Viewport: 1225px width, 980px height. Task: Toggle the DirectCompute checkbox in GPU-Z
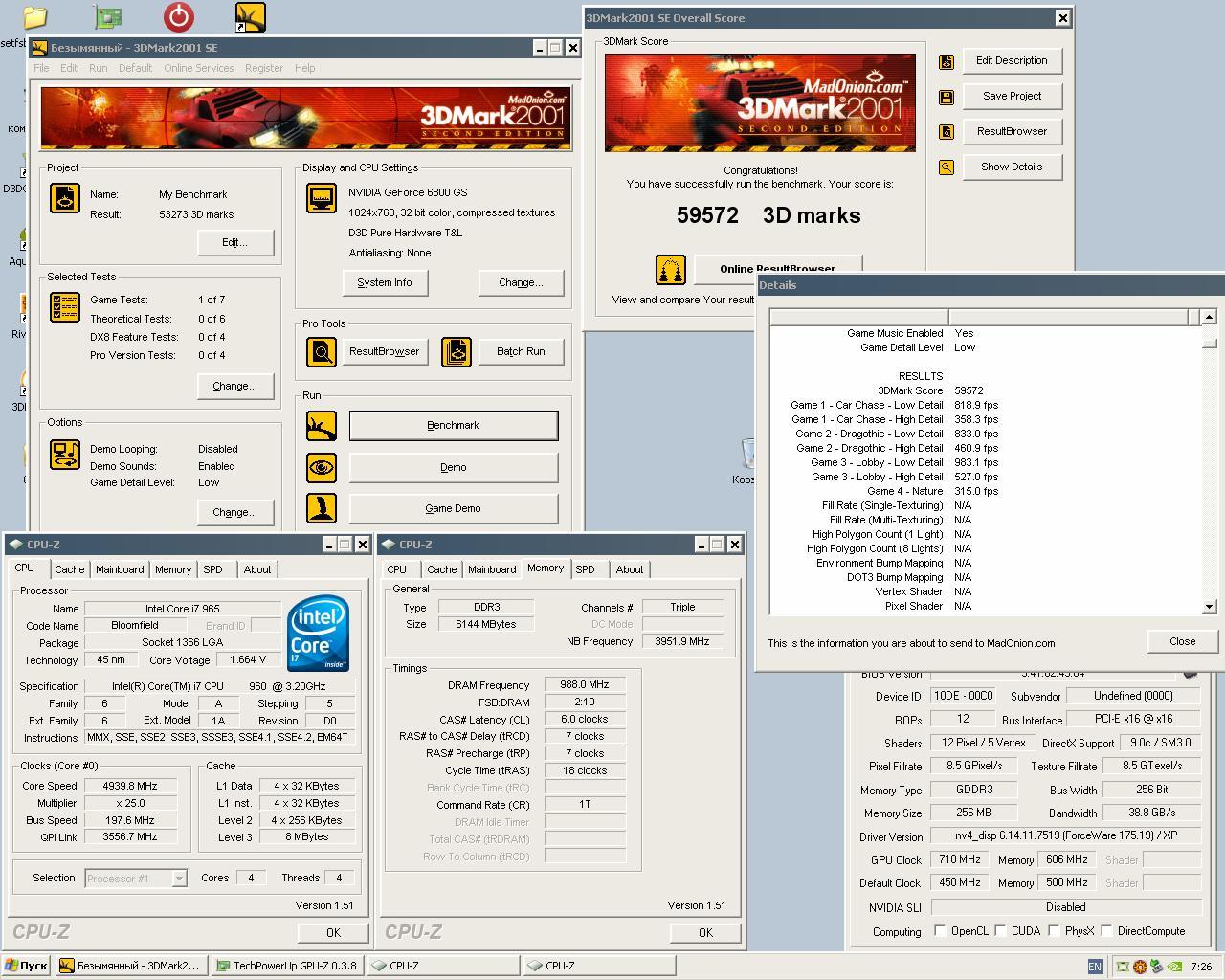pyautogui.click(x=1106, y=930)
